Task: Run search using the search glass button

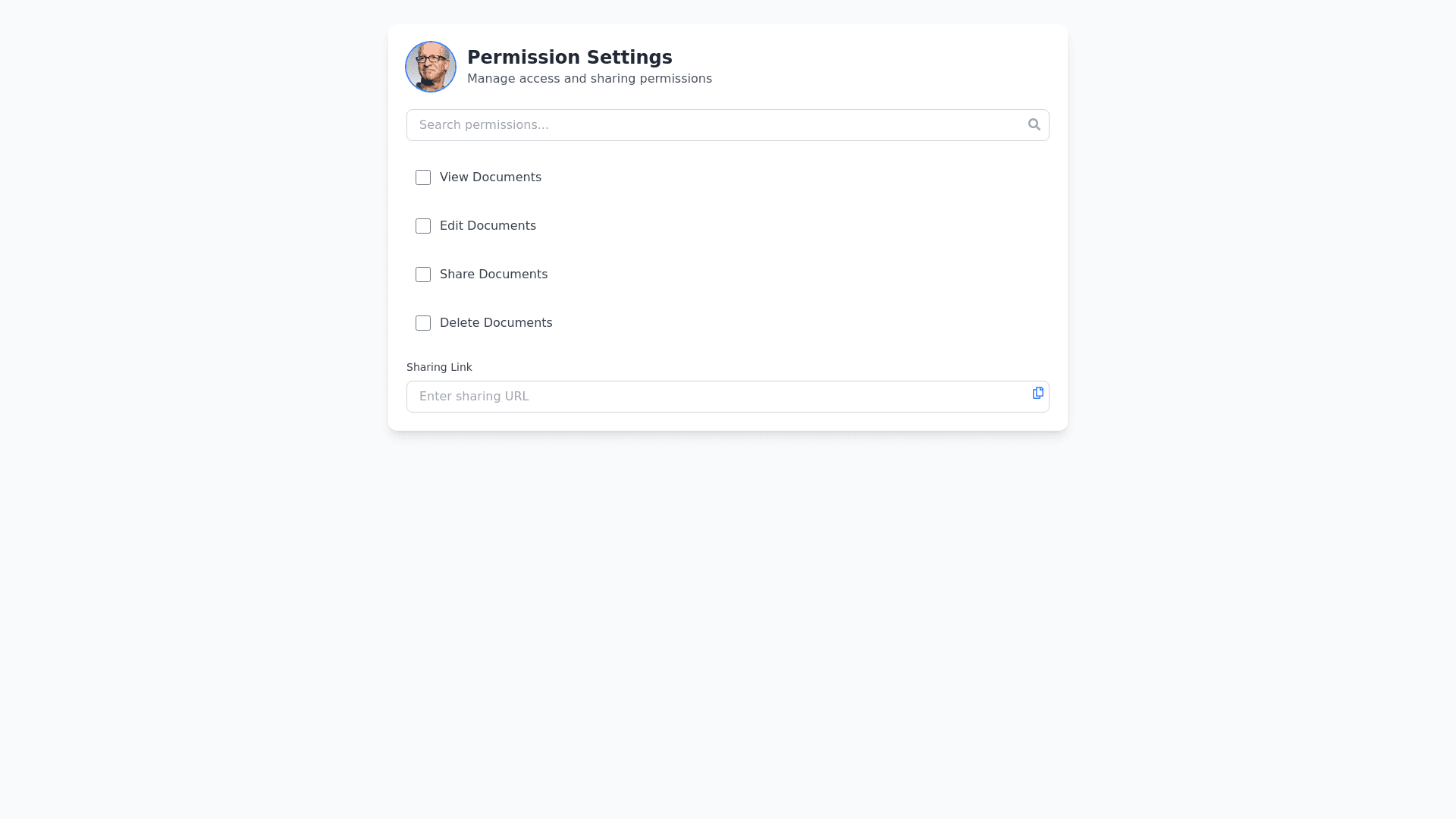Action: click(1034, 124)
